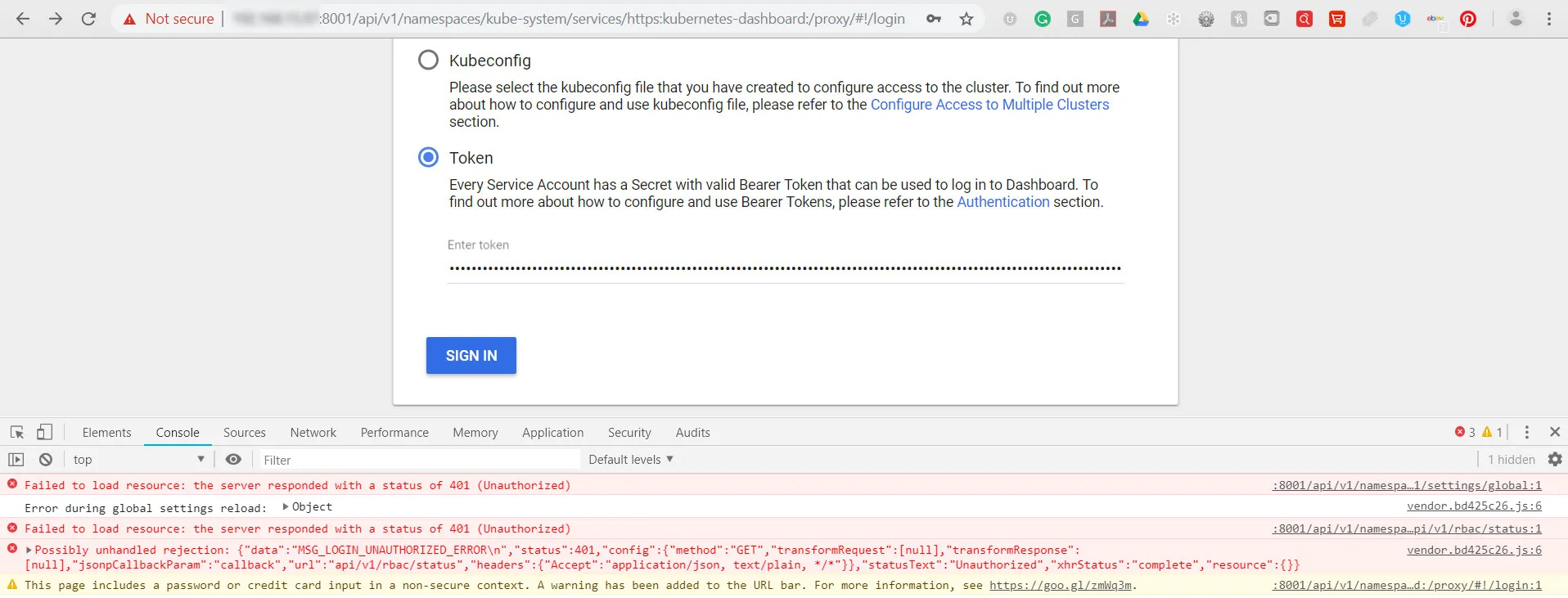The width and height of the screenshot is (1568, 598).
Task: Click the '1 hidden' messages indicator
Action: (x=1512, y=460)
